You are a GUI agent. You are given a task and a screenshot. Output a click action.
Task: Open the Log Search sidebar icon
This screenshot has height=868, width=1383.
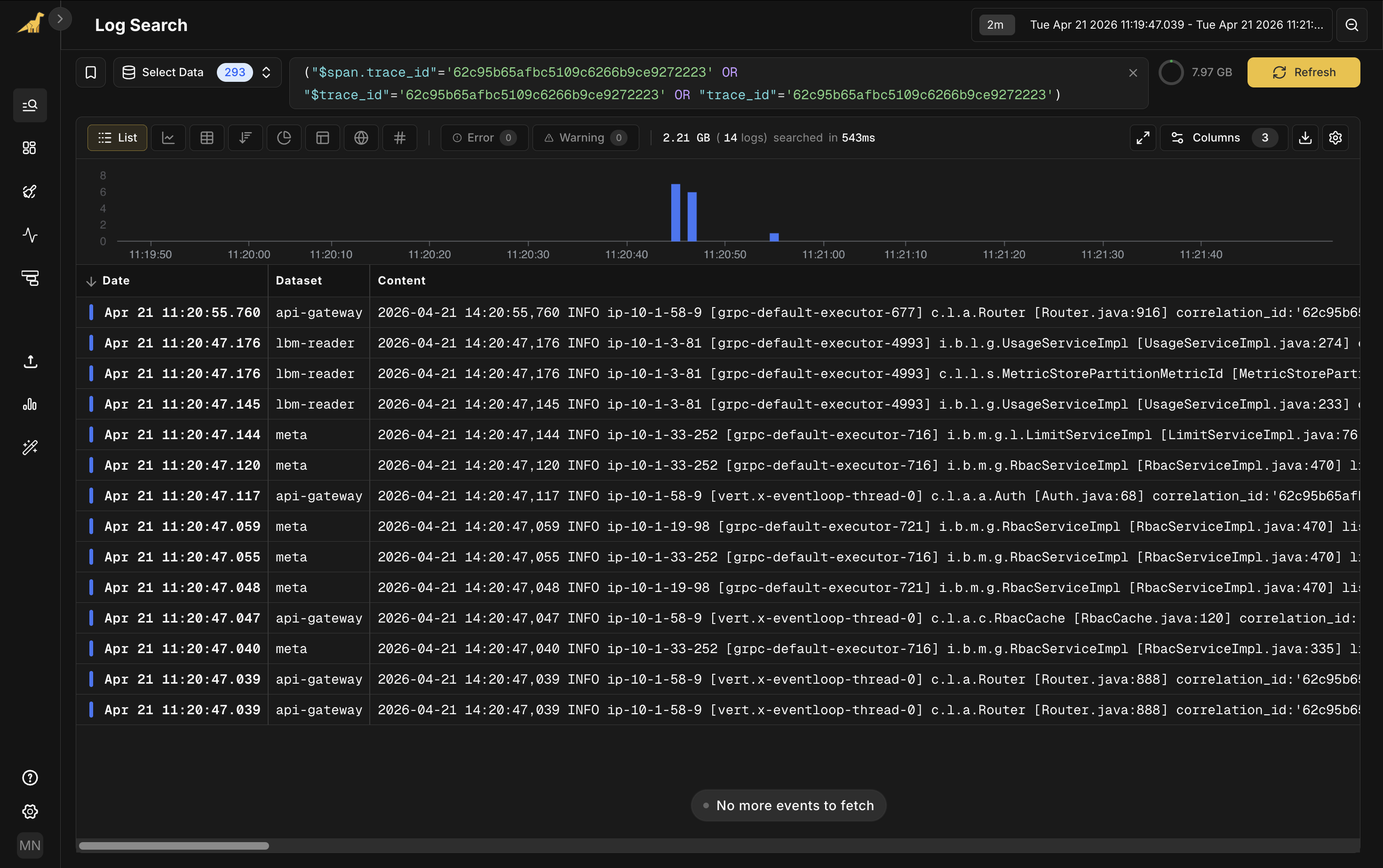(30, 105)
